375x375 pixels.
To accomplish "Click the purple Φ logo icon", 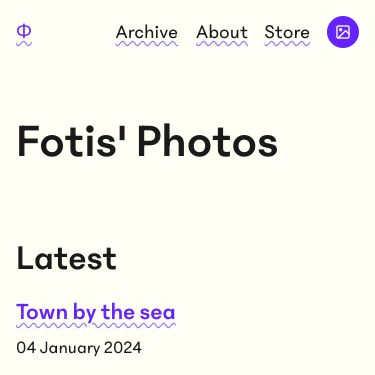I will click(x=24, y=33).
